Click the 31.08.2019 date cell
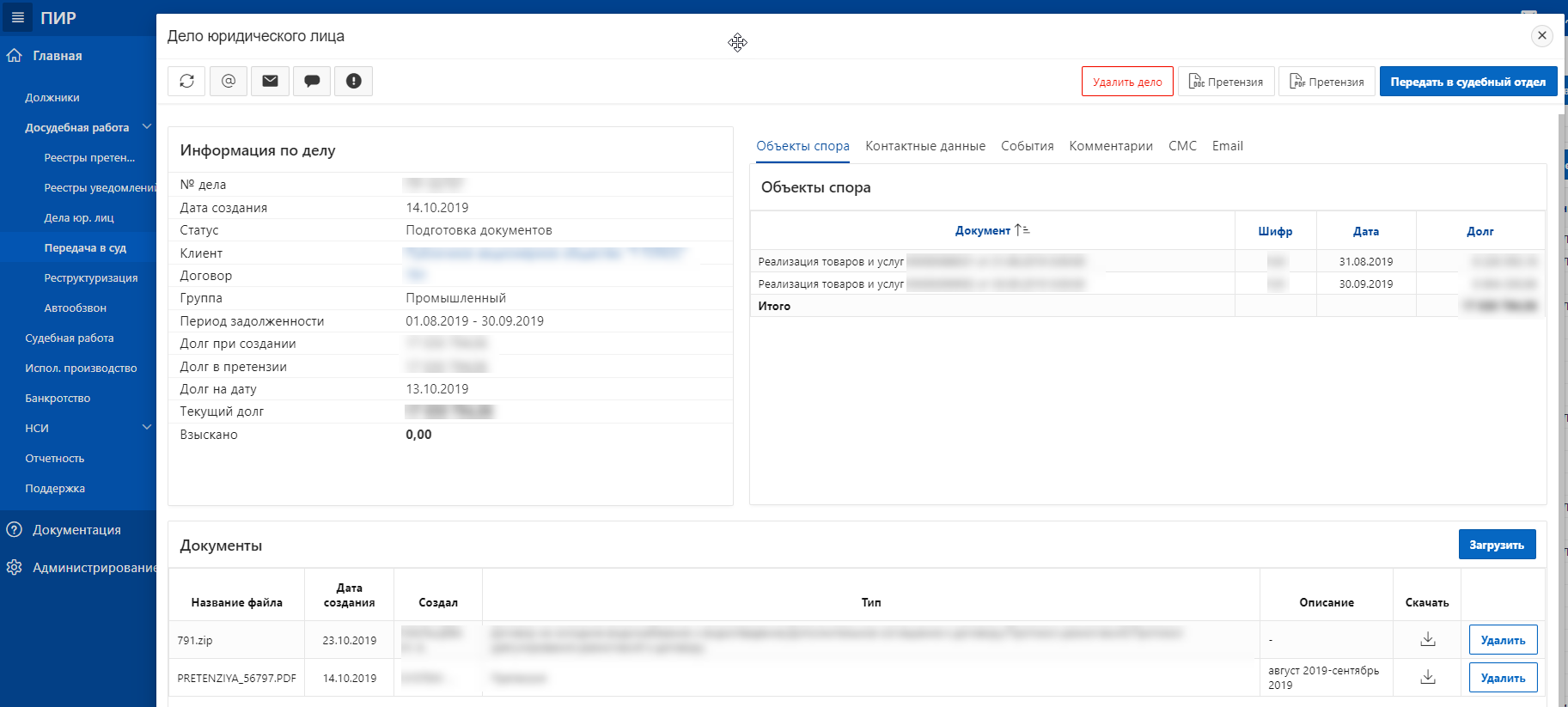The width and height of the screenshot is (1568, 707). (1365, 261)
